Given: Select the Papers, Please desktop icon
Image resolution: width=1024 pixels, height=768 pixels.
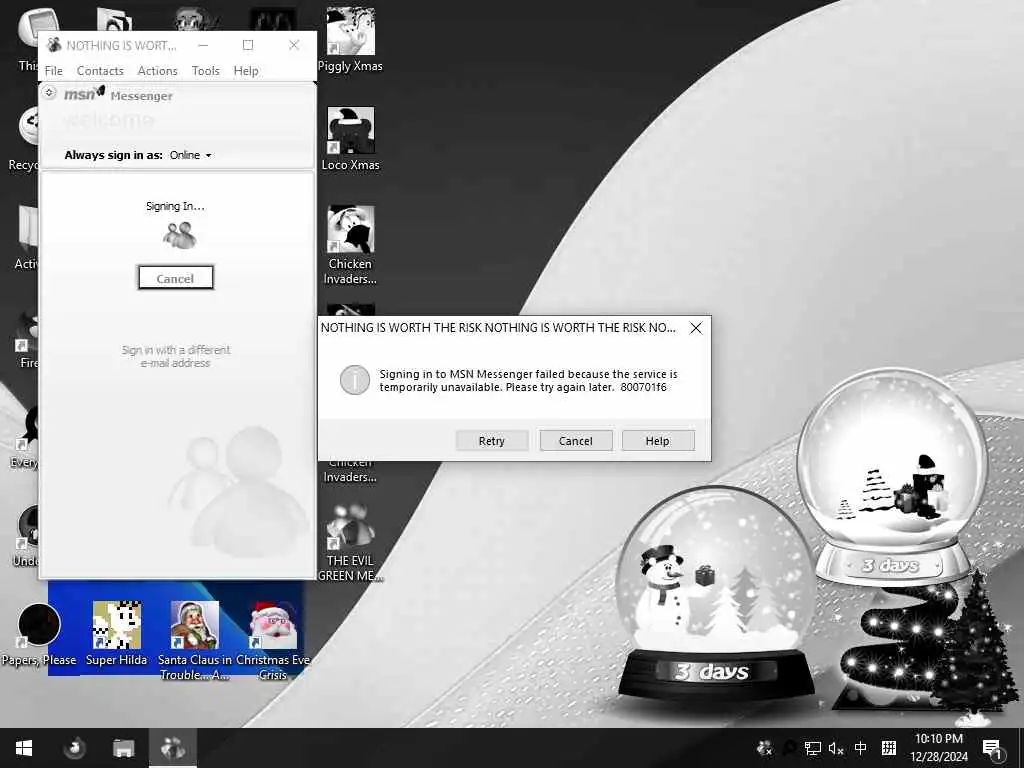Looking at the screenshot, I should (39, 635).
